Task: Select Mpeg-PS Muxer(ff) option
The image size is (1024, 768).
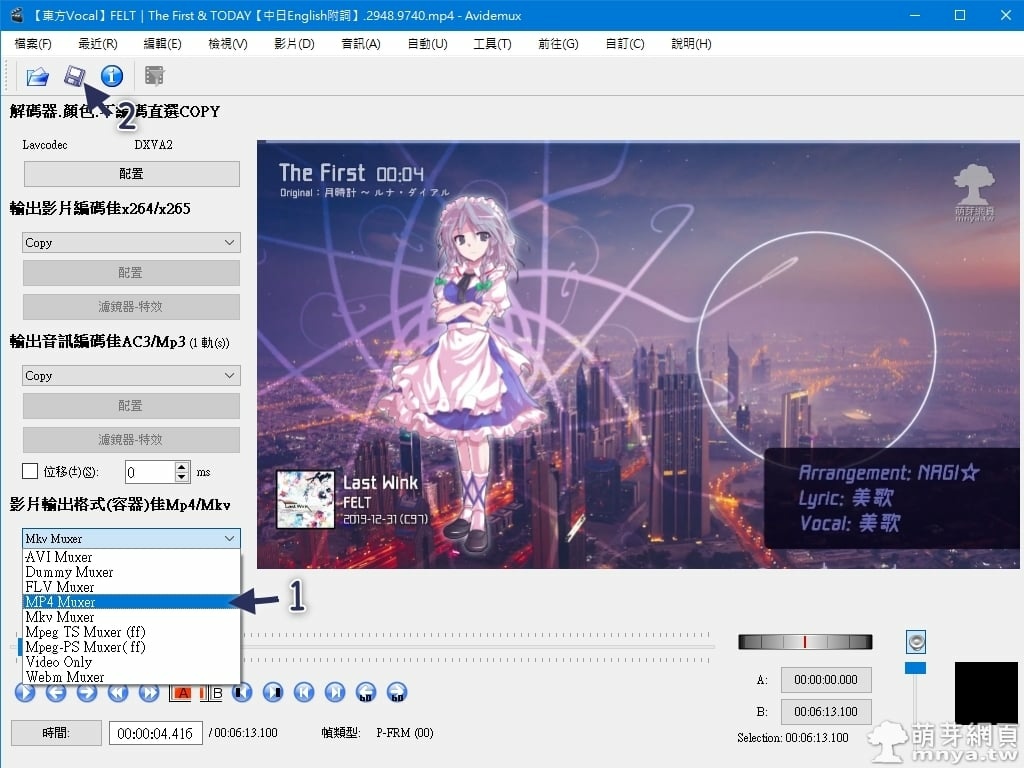Action: click(x=131, y=647)
